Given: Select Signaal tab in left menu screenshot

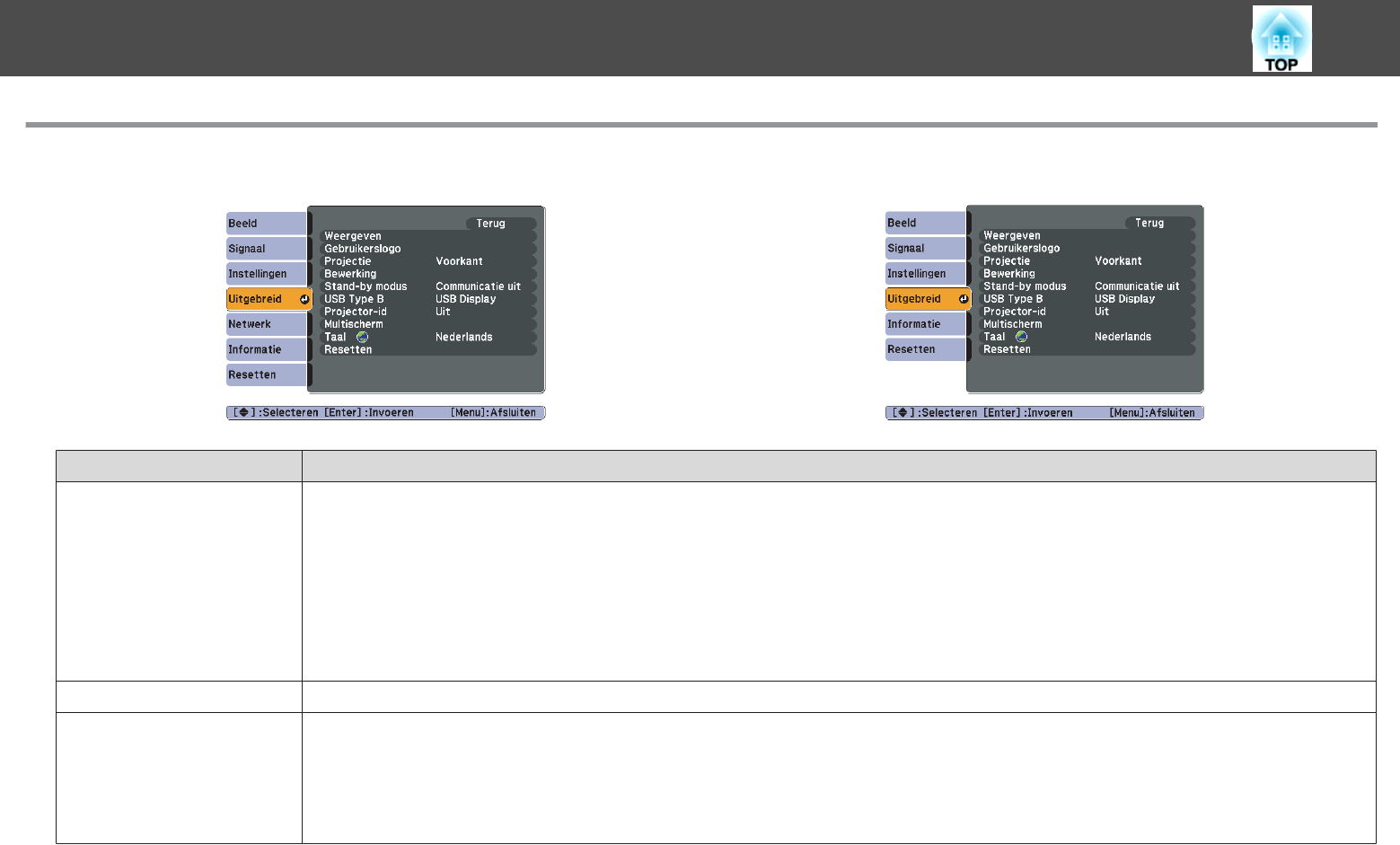Looking at the screenshot, I should click(268, 249).
